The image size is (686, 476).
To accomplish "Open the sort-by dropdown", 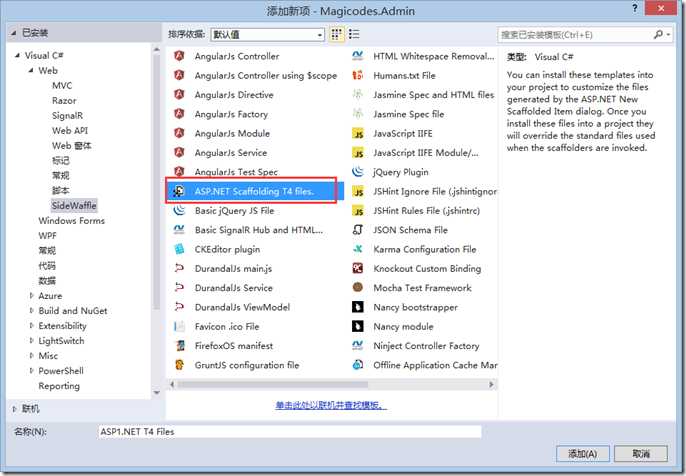I will pyautogui.click(x=268, y=35).
